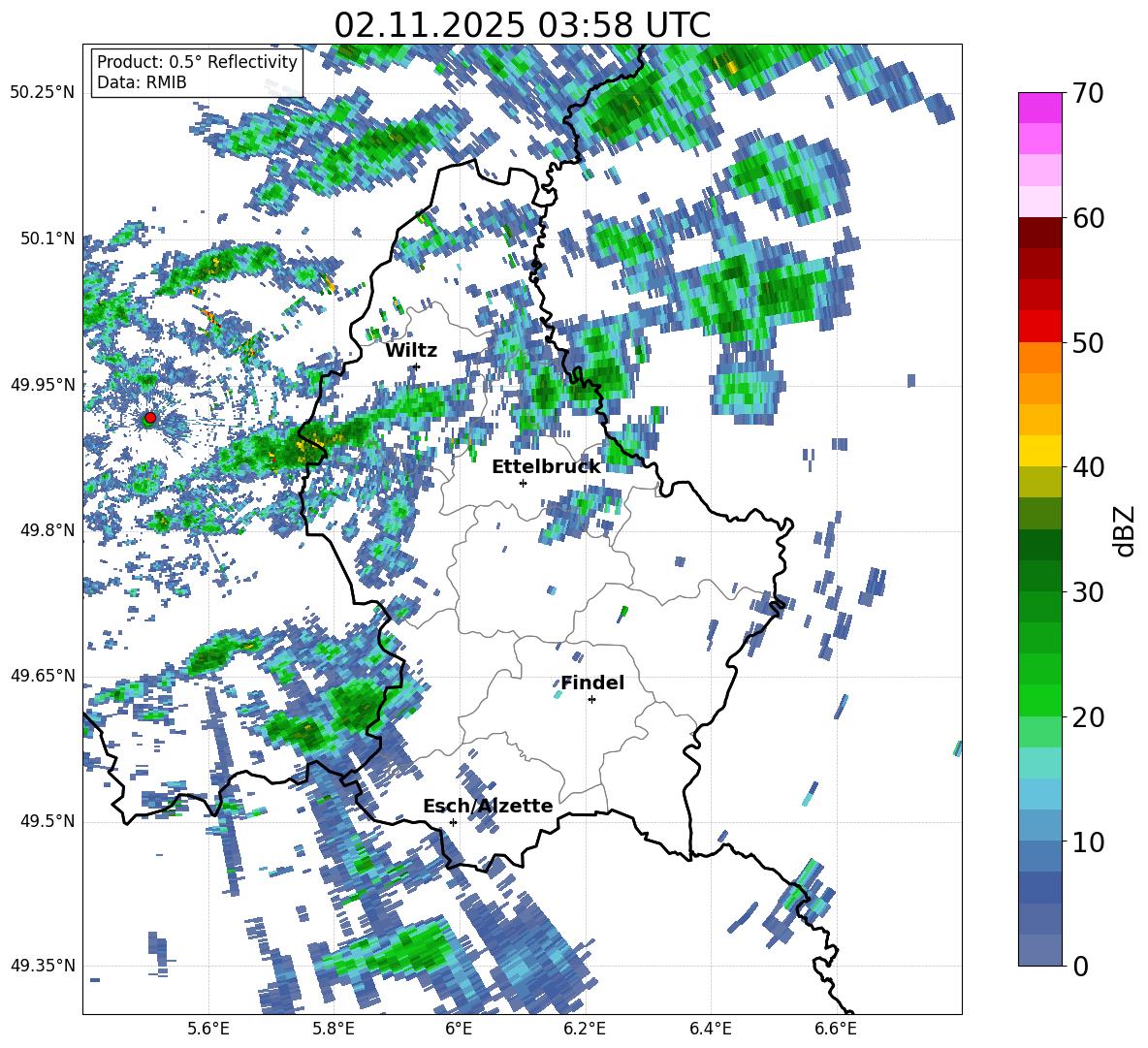Image resolution: width=1148 pixels, height=1048 pixels.
Task: Click the 49.5°N latitude tick label
Action: 48,821
